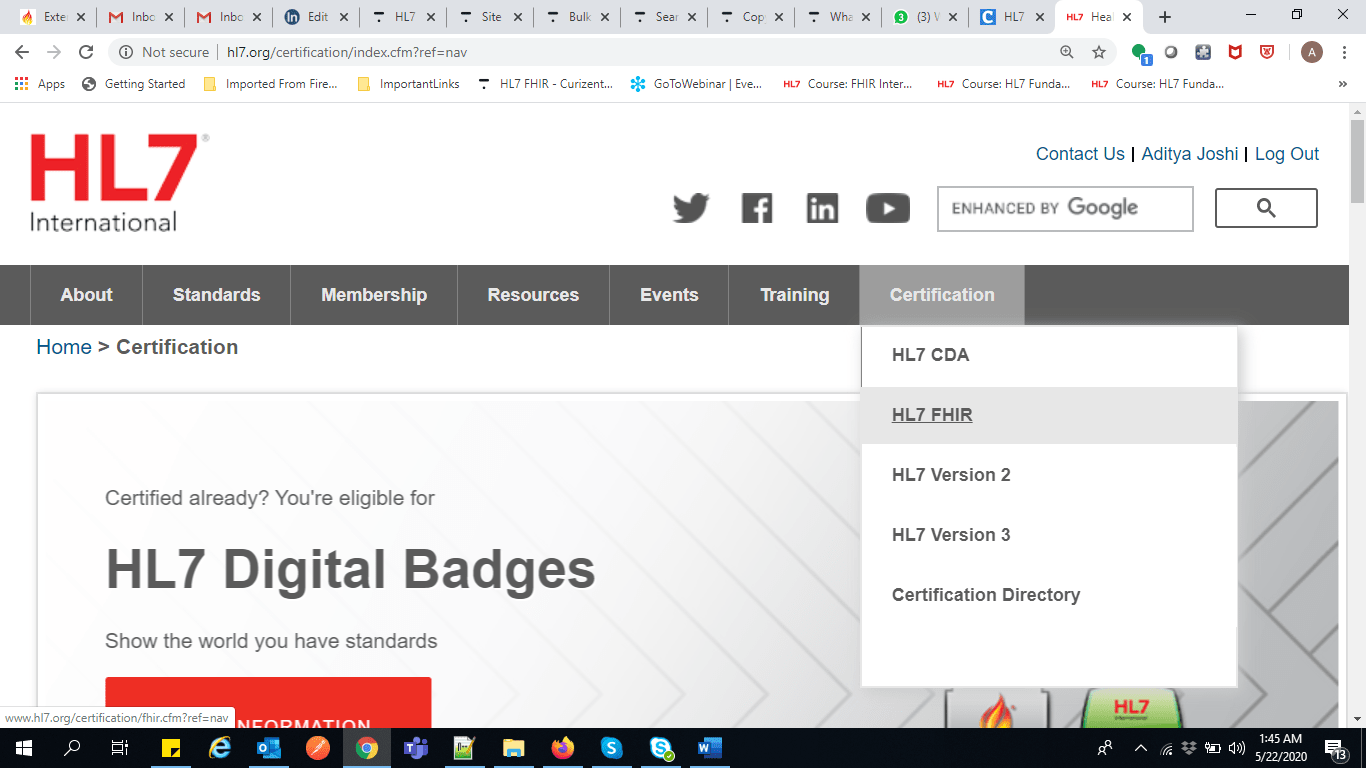
Task: Open the zoom magnifier in address bar
Action: (x=1067, y=52)
